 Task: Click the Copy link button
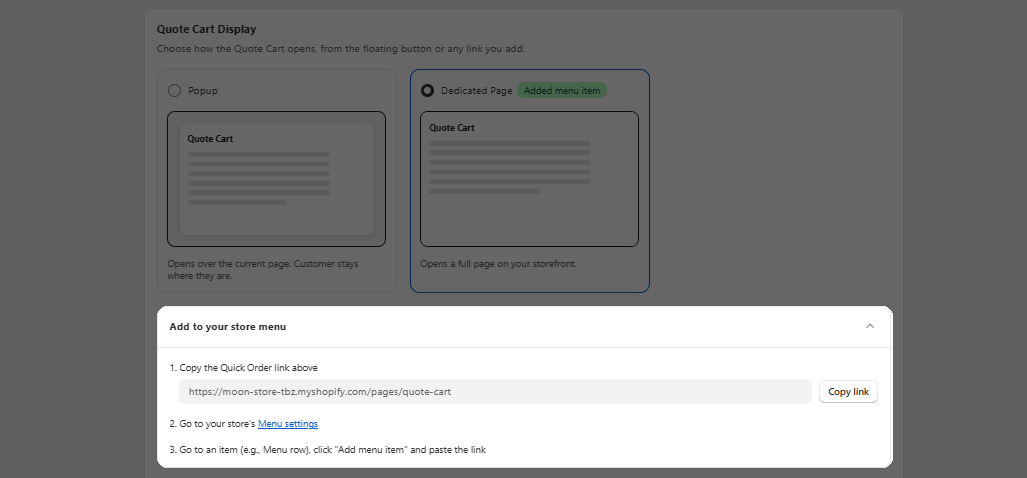coord(848,392)
